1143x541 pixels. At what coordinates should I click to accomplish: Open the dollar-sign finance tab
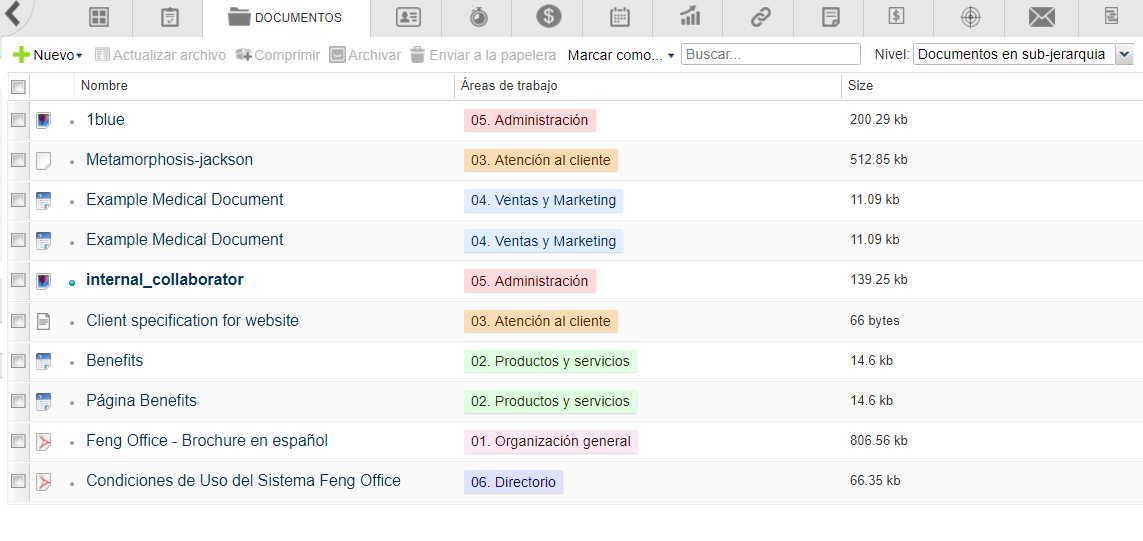(548, 17)
